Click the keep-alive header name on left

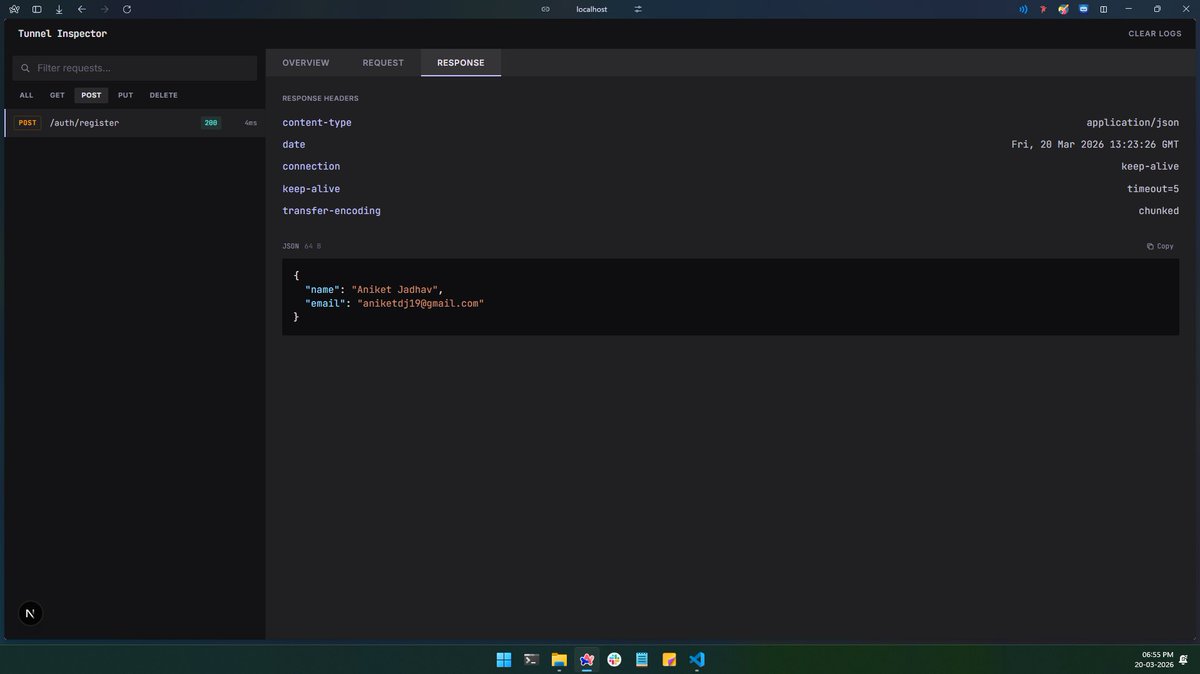point(311,189)
